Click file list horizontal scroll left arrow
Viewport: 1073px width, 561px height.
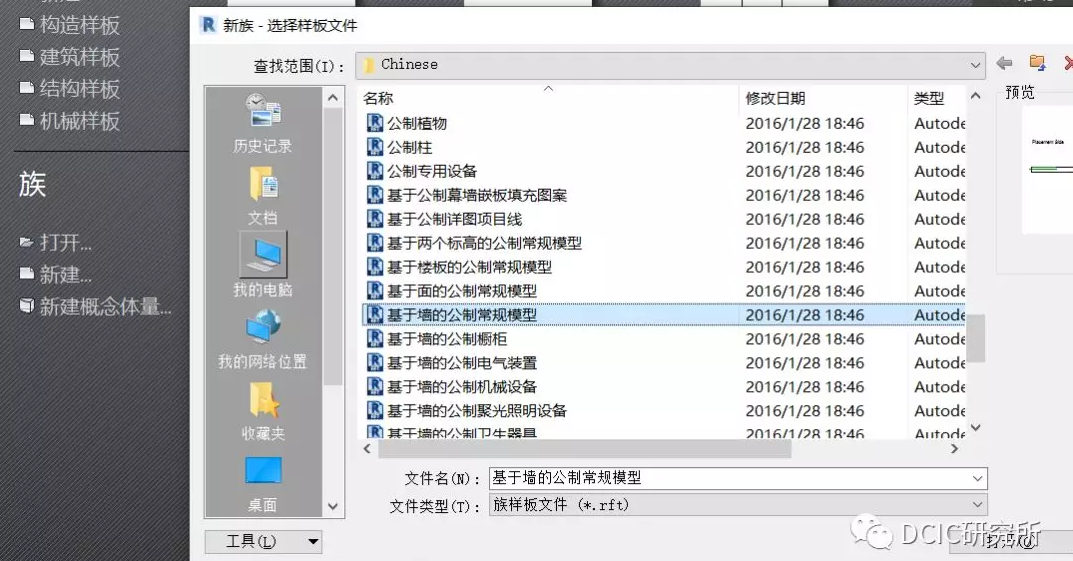(367, 449)
